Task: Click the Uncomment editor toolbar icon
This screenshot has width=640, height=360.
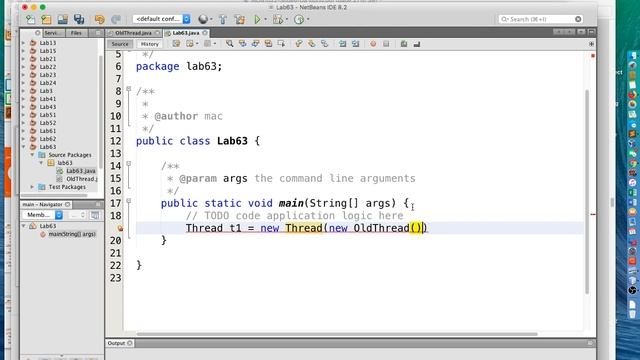Action: click(x=417, y=44)
